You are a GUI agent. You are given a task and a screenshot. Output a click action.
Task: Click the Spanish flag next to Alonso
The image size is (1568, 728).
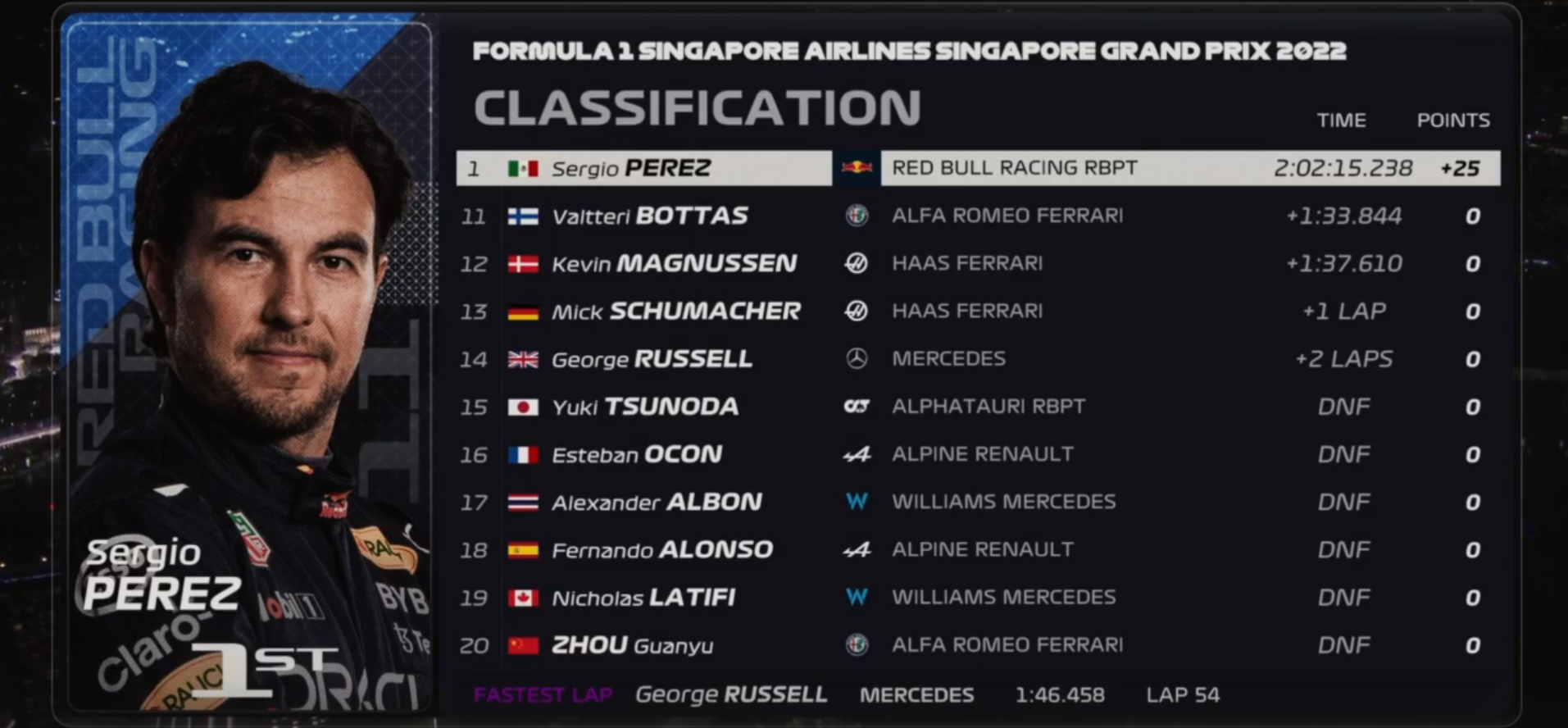[x=523, y=550]
